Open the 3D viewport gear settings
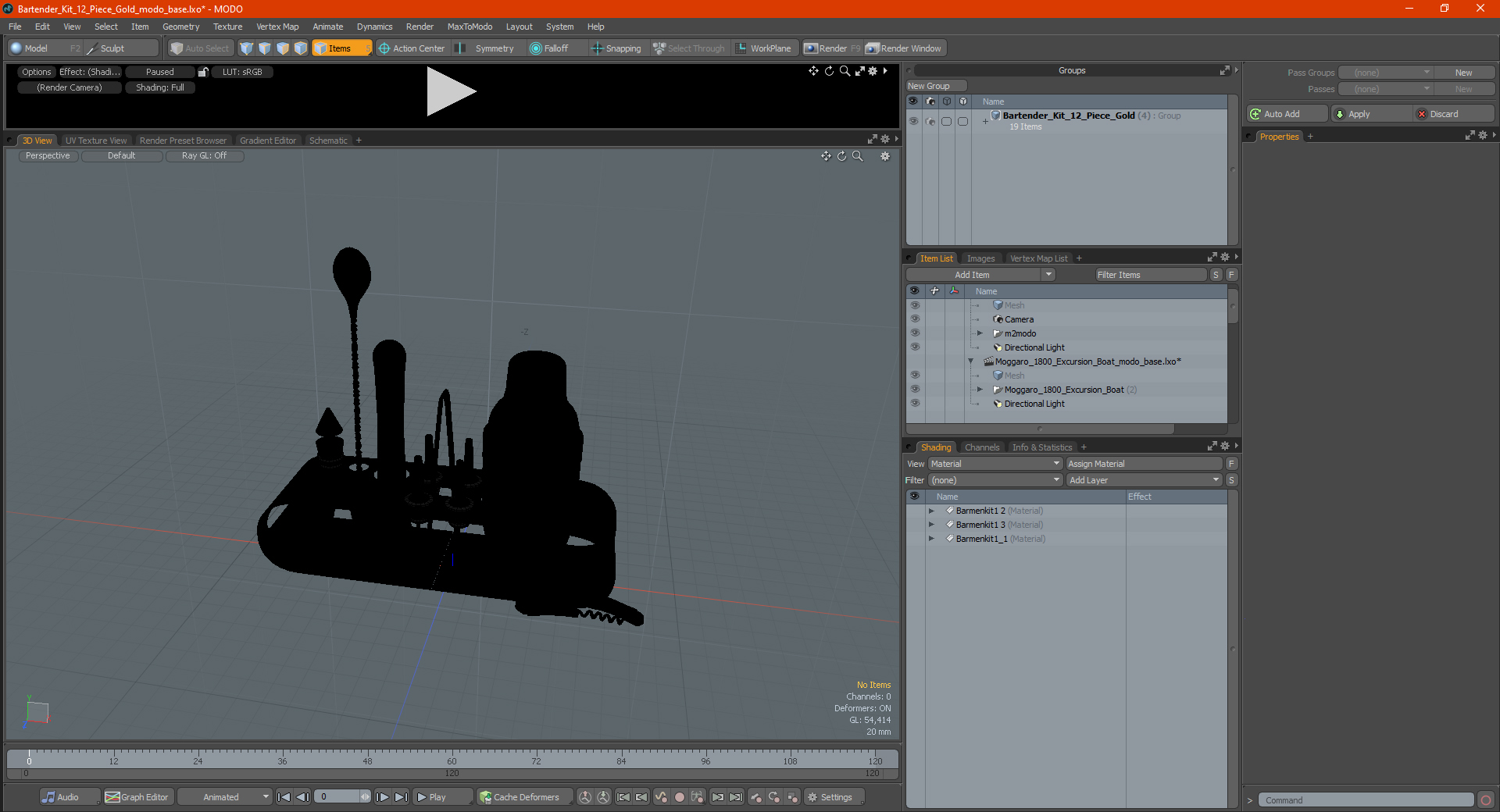 click(885, 156)
